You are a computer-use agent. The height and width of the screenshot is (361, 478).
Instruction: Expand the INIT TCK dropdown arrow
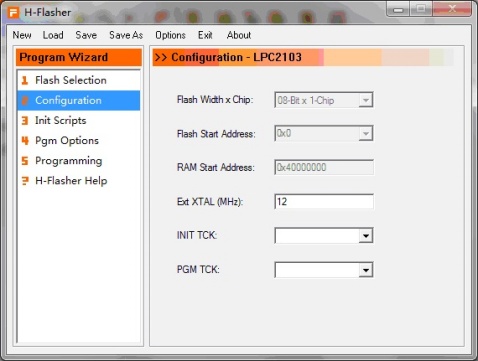[x=366, y=236]
